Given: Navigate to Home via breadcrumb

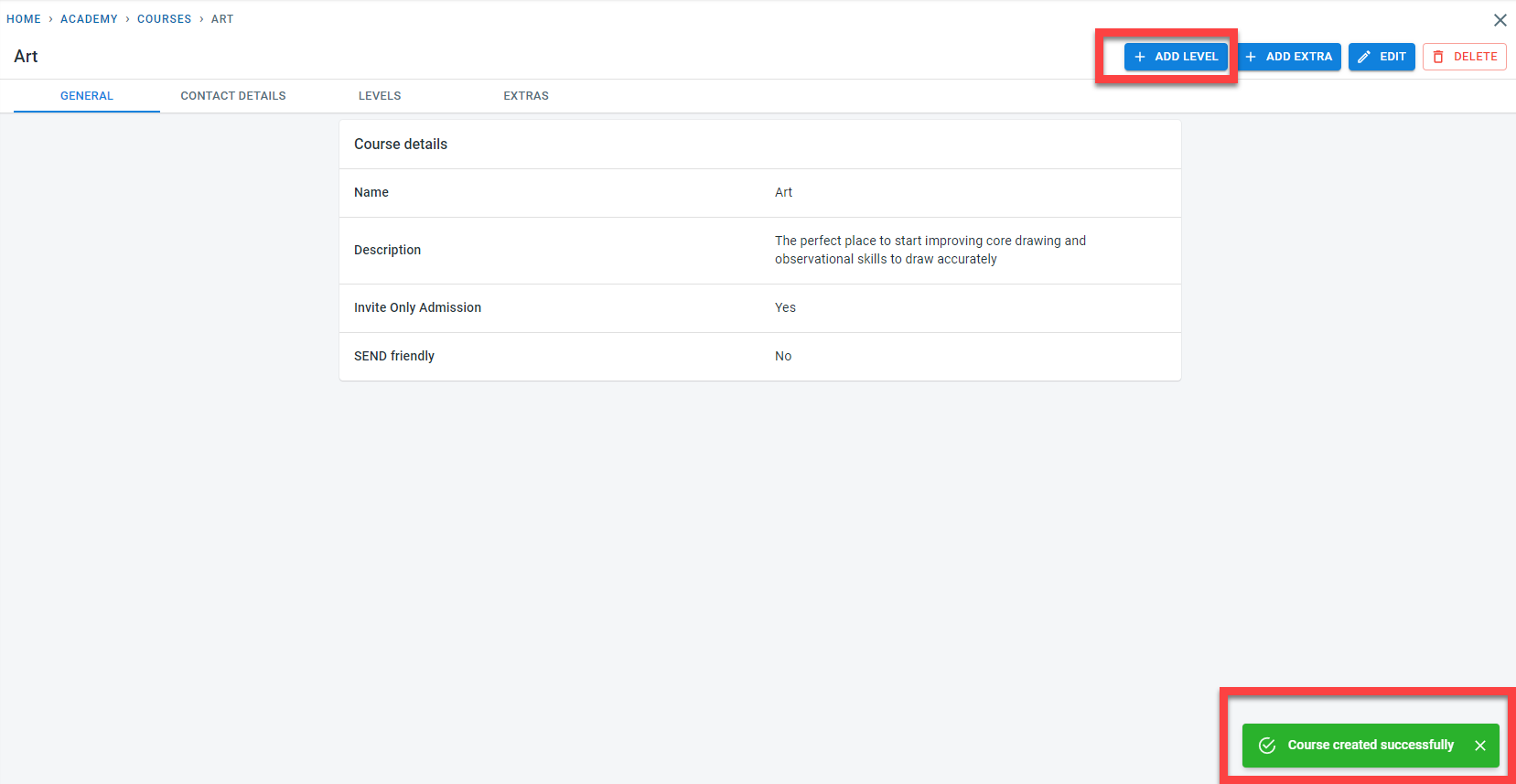Looking at the screenshot, I should point(24,19).
